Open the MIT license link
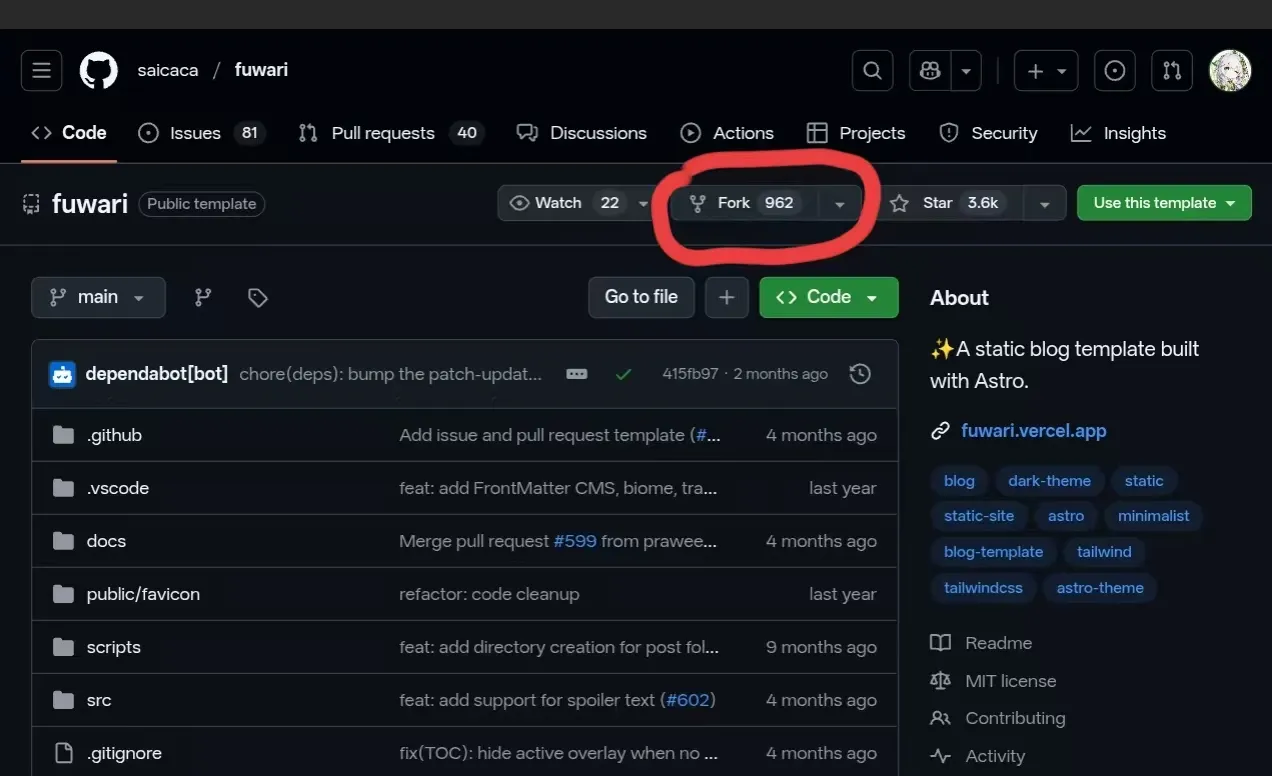This screenshot has width=1272, height=776. pos(993,681)
